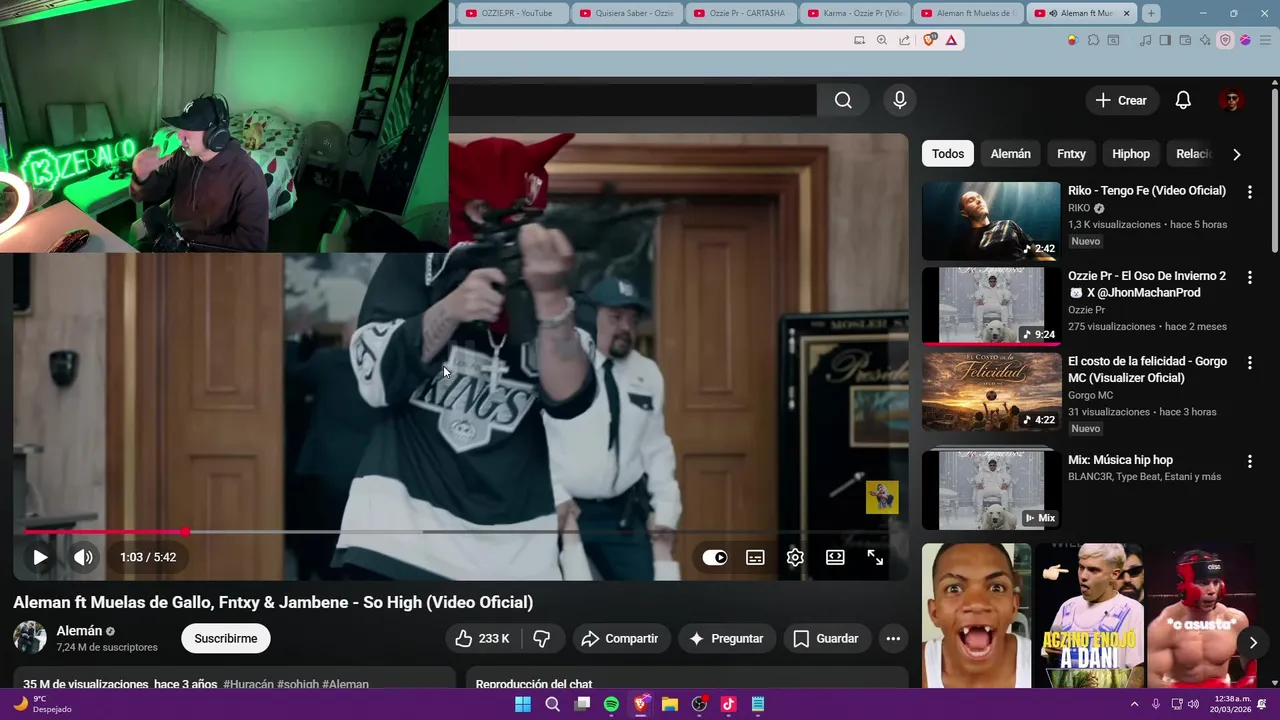Image resolution: width=1280 pixels, height=720 pixels.
Task: Select the Todos filter chip
Action: [x=948, y=154]
